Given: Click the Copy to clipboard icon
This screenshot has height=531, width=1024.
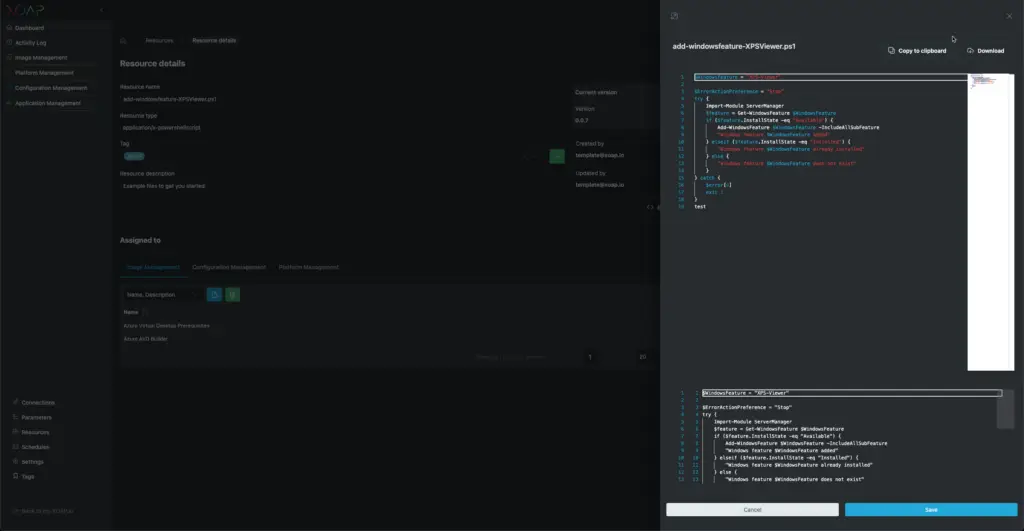Looking at the screenshot, I should [x=891, y=50].
